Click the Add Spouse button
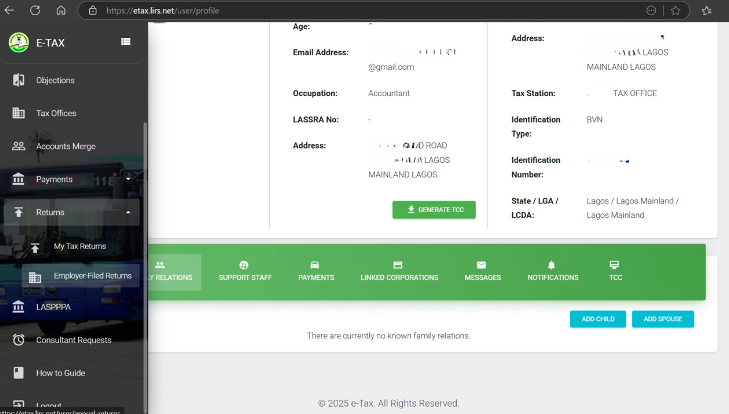 click(662, 319)
